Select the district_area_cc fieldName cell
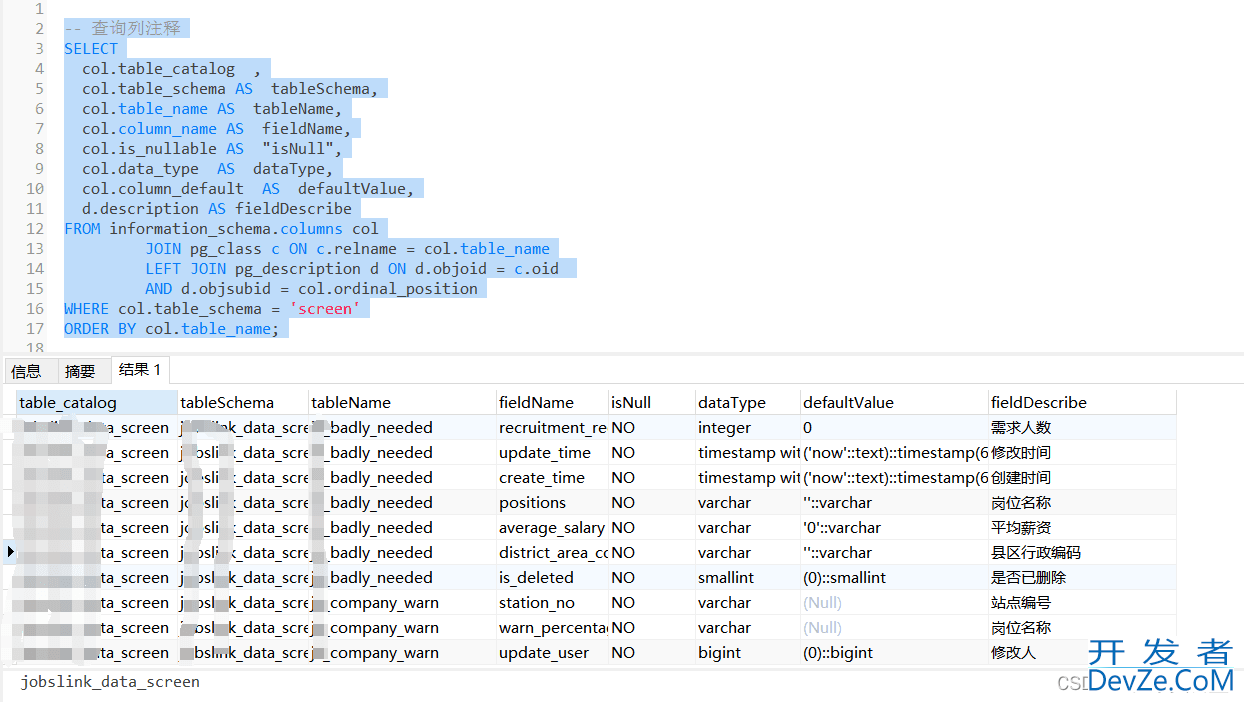 (552, 552)
